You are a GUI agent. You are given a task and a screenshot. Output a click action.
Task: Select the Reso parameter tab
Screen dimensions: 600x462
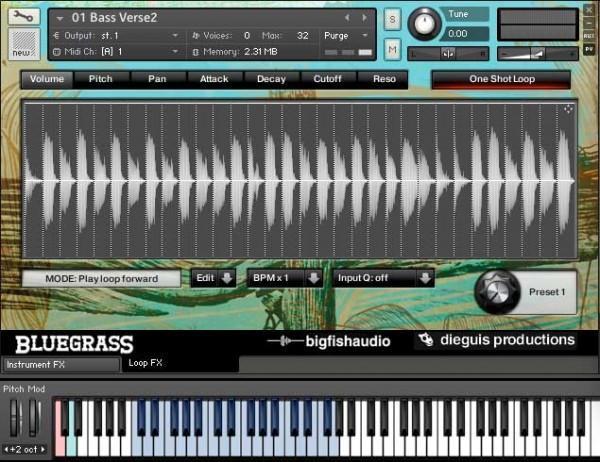(384, 79)
